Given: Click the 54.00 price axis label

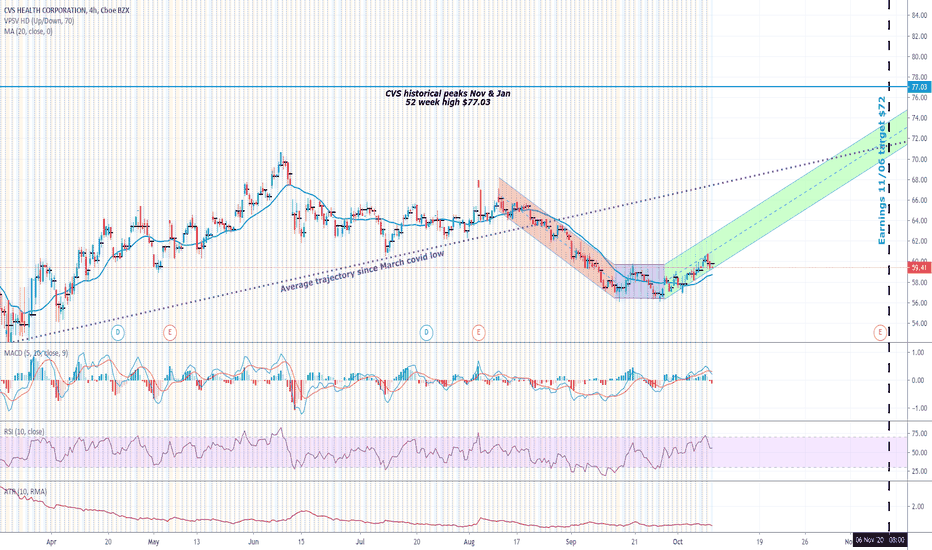Looking at the screenshot, I should coord(919,323).
